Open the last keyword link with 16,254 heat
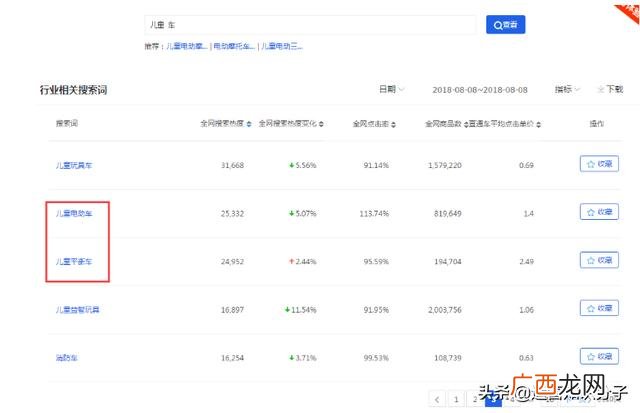Image resolution: width=640 pixels, height=413 pixels. [67, 358]
